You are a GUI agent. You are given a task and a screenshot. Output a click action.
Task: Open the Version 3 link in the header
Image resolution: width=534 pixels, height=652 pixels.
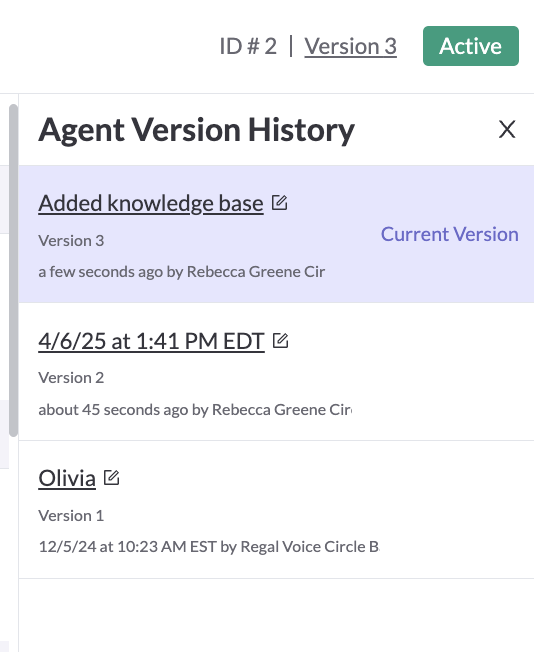coord(350,46)
